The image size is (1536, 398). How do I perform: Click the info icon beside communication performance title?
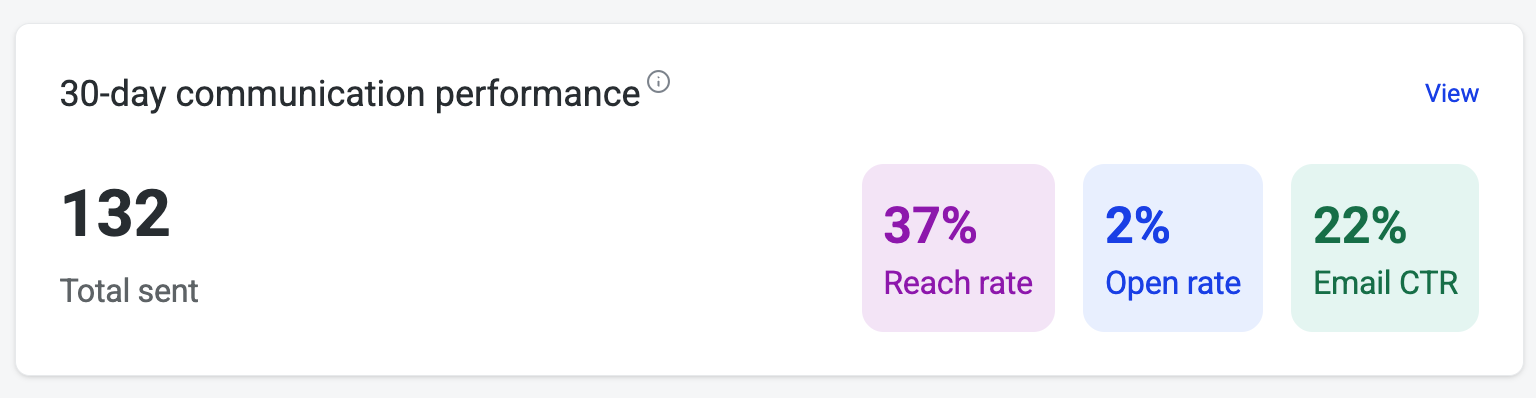click(658, 82)
